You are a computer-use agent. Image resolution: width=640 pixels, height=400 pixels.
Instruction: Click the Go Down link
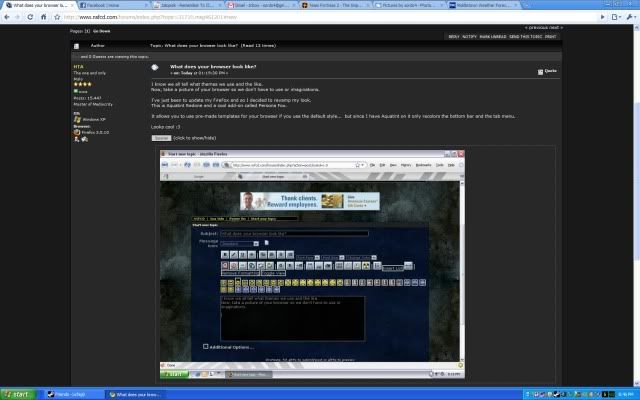coord(101,31)
